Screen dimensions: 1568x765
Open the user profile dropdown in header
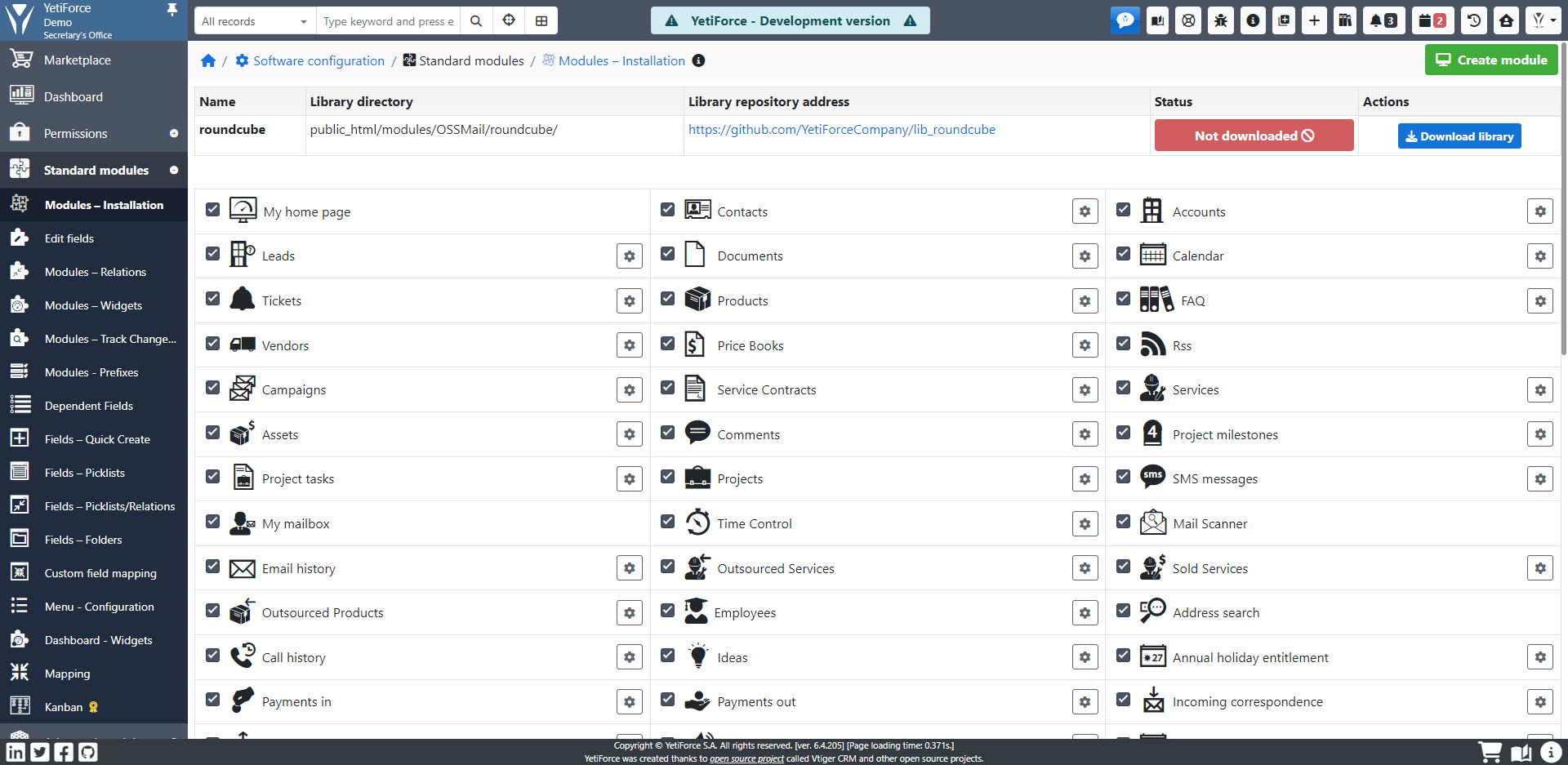coord(1543,20)
